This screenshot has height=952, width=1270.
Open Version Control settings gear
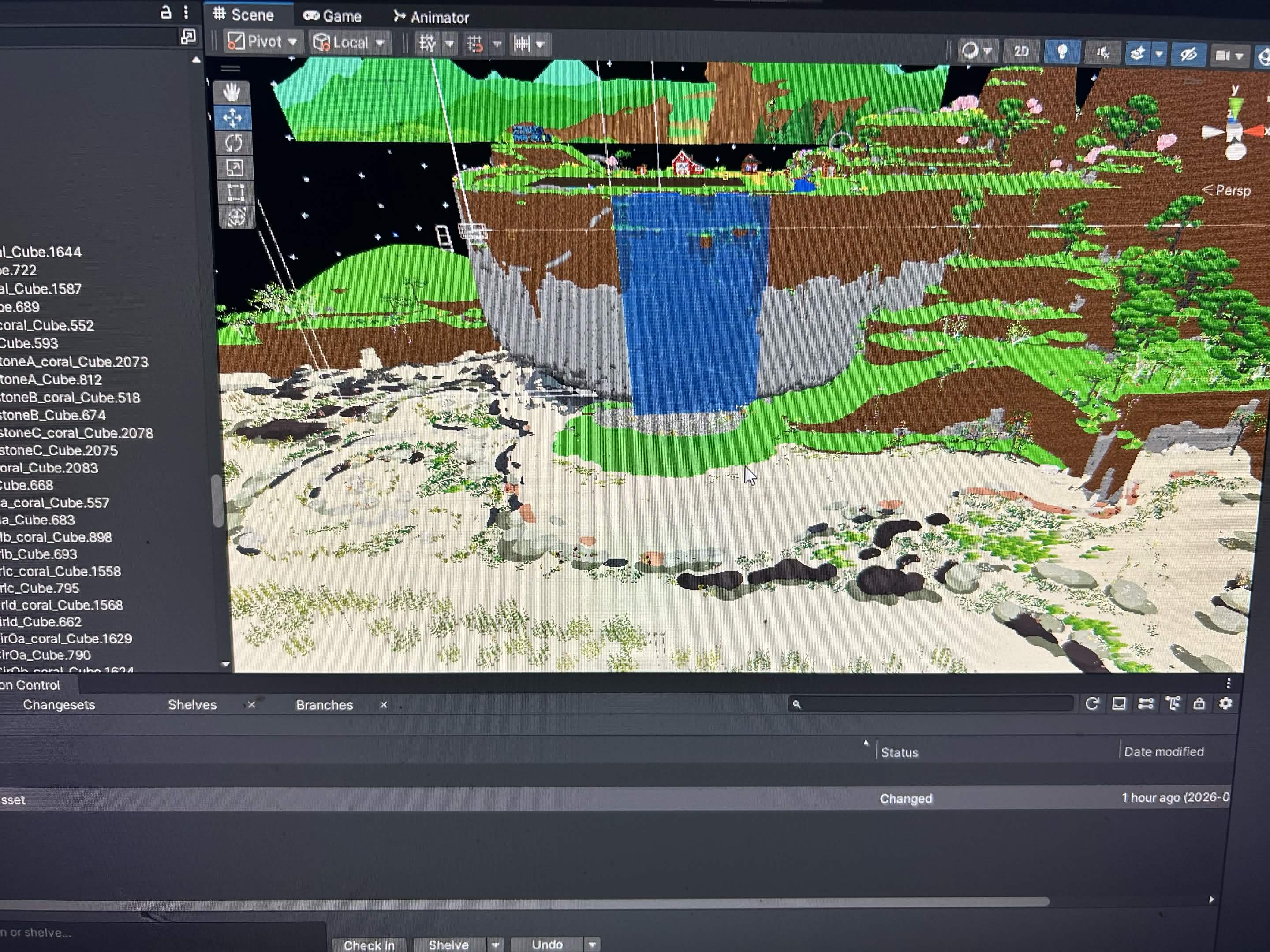click(1226, 703)
